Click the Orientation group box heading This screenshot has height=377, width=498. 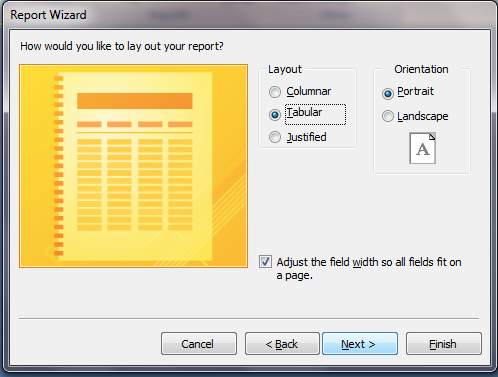(421, 69)
